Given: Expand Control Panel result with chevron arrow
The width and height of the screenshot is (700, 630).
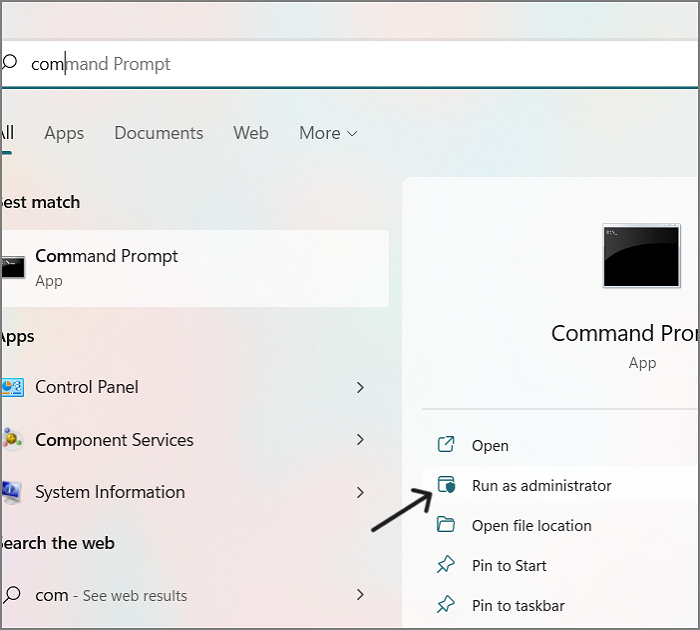Looking at the screenshot, I should coord(361,387).
